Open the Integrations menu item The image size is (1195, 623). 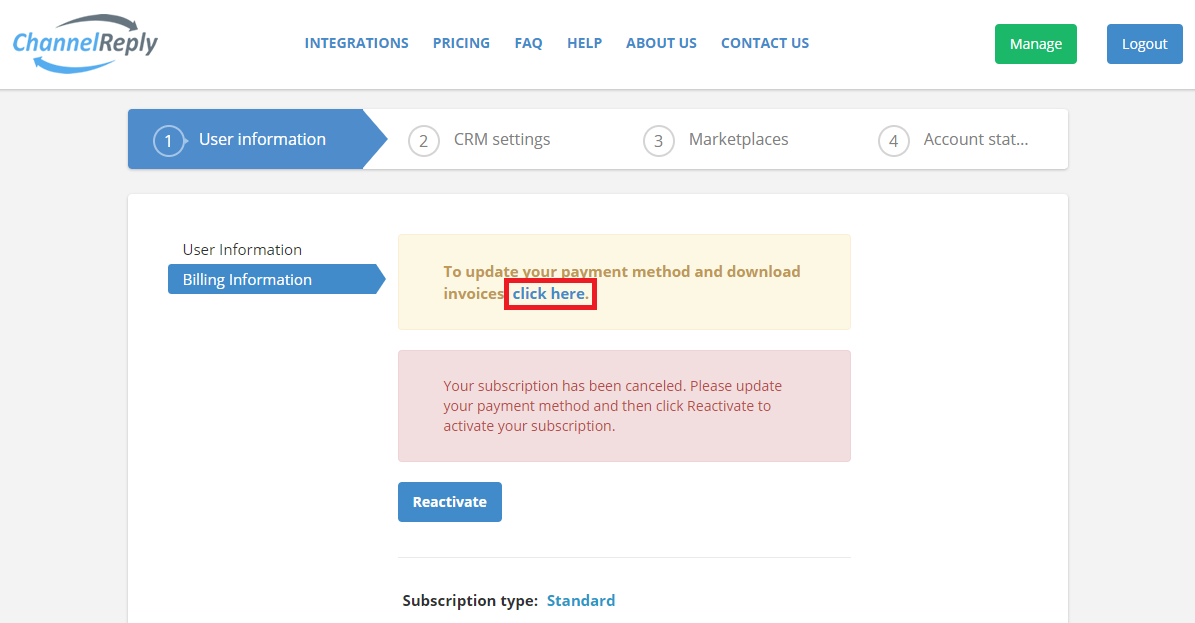(357, 43)
